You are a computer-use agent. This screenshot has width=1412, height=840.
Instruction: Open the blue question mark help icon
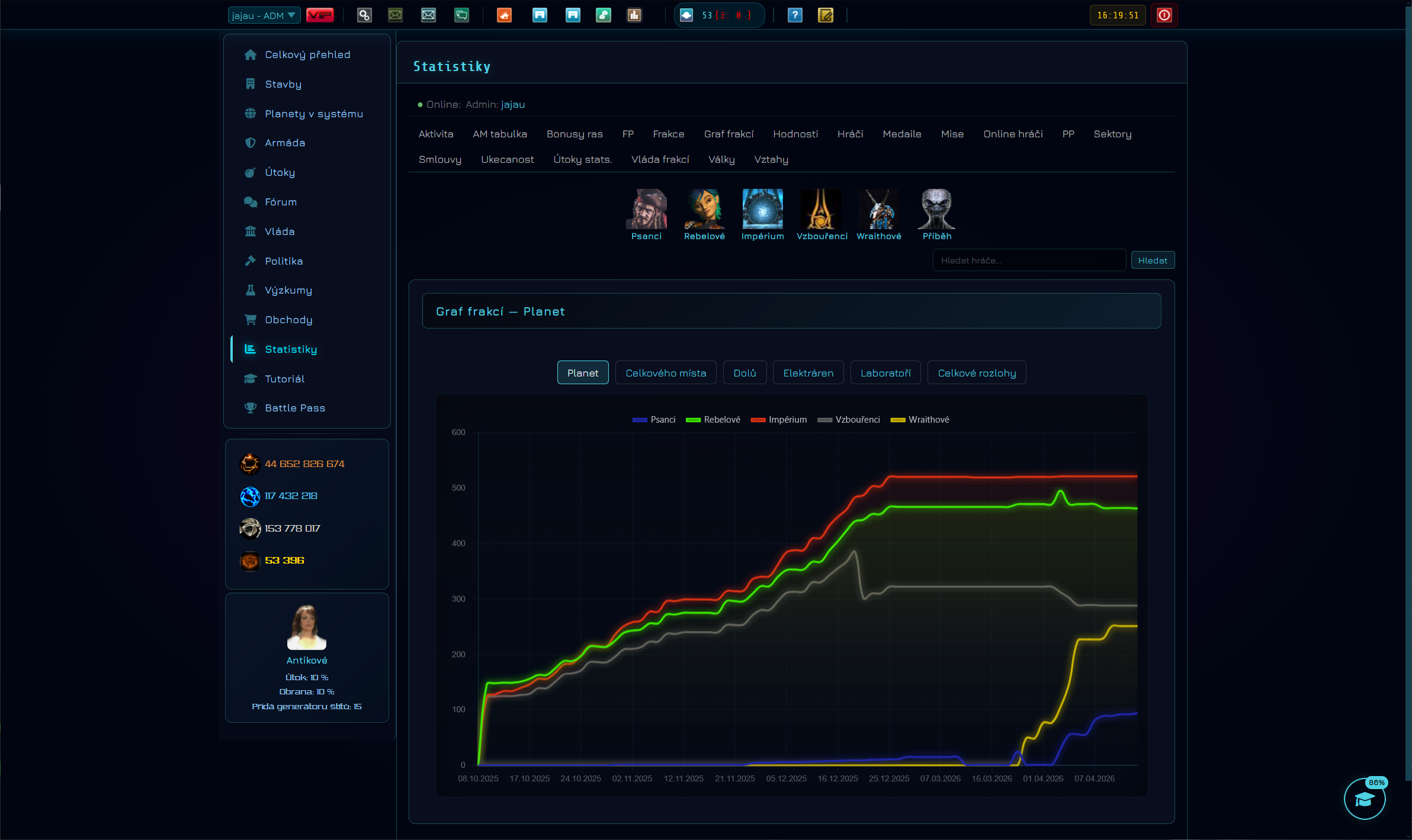point(795,15)
